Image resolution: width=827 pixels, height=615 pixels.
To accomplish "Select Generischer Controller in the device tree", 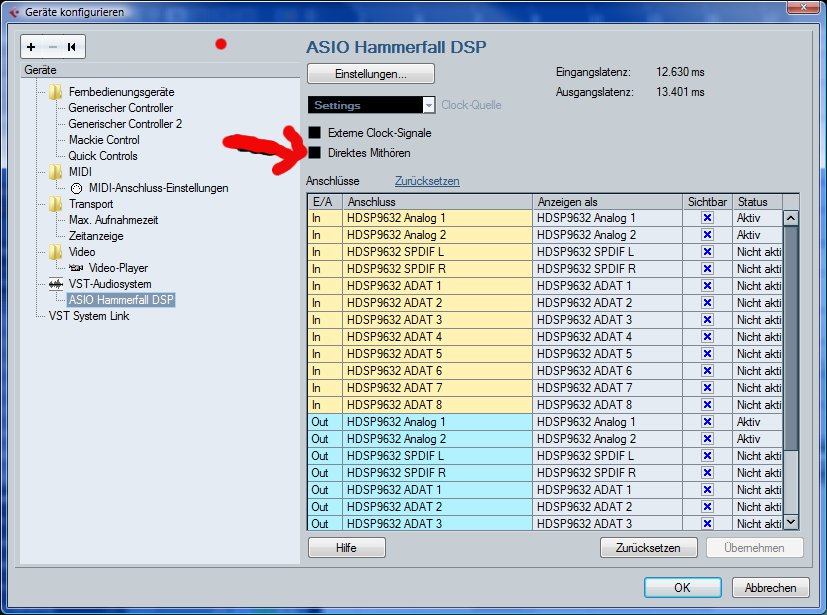I will pos(121,108).
